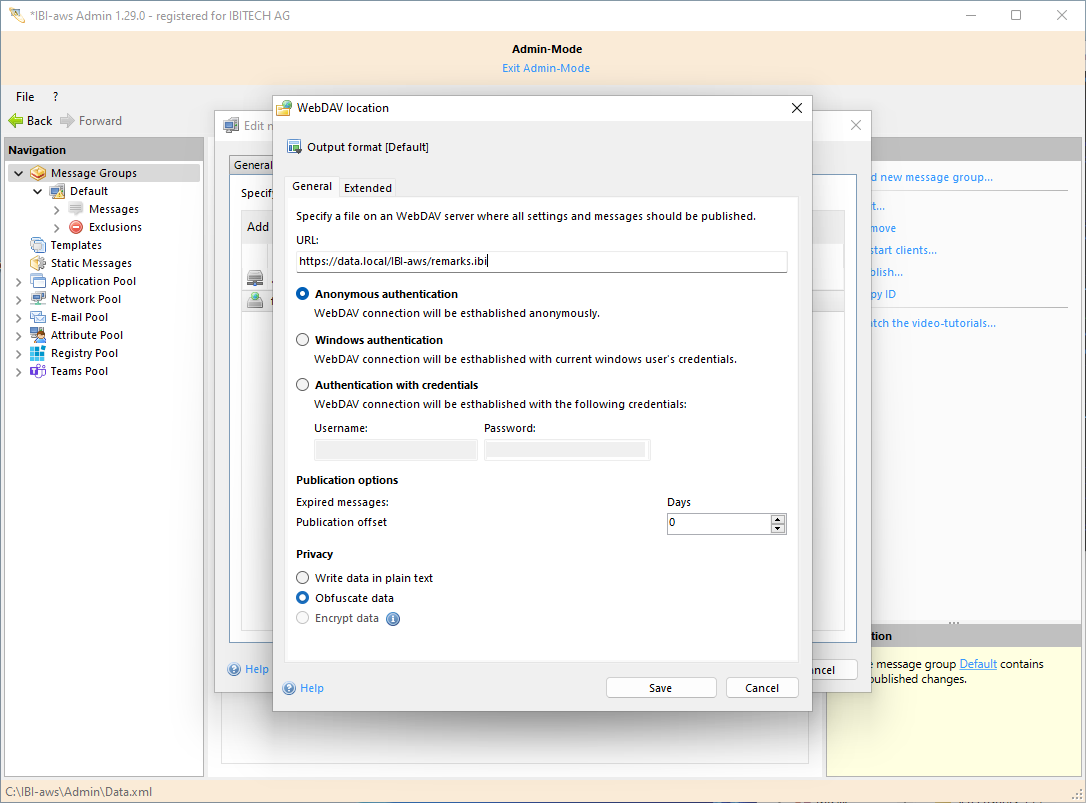Click the Attribute Pool icon

38,335
